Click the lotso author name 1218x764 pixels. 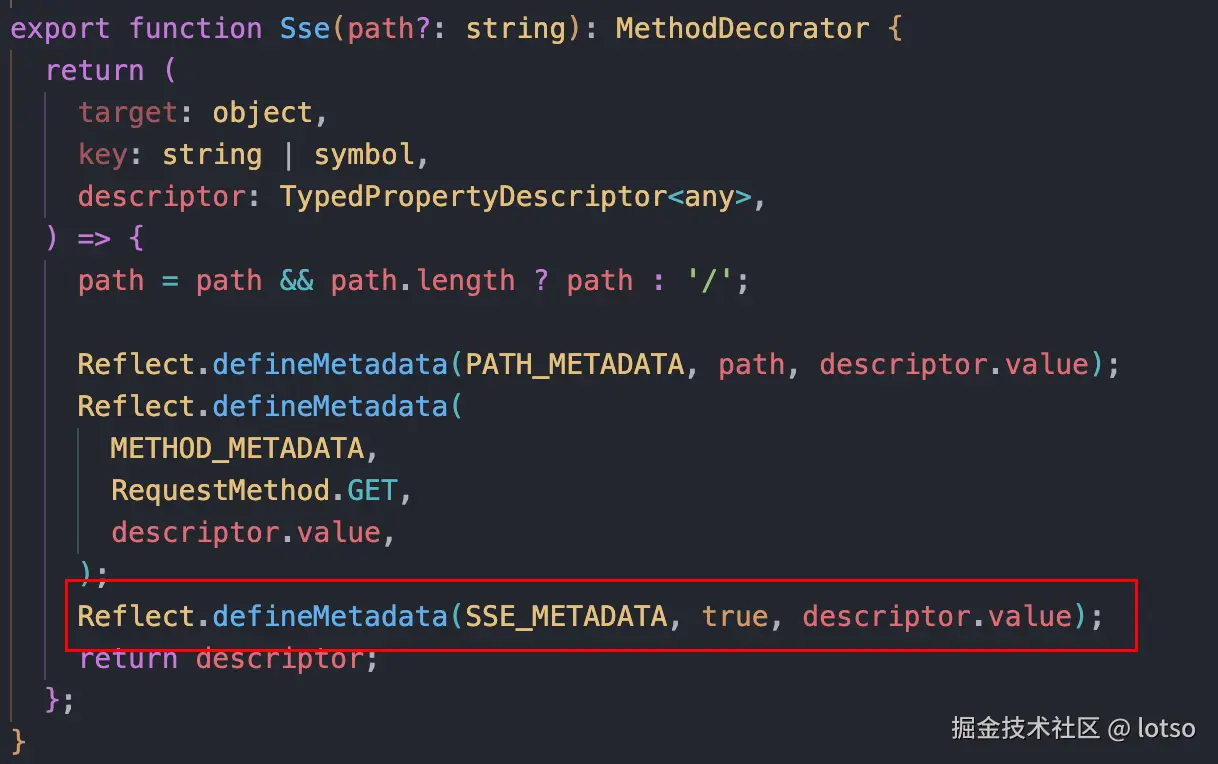1166,727
